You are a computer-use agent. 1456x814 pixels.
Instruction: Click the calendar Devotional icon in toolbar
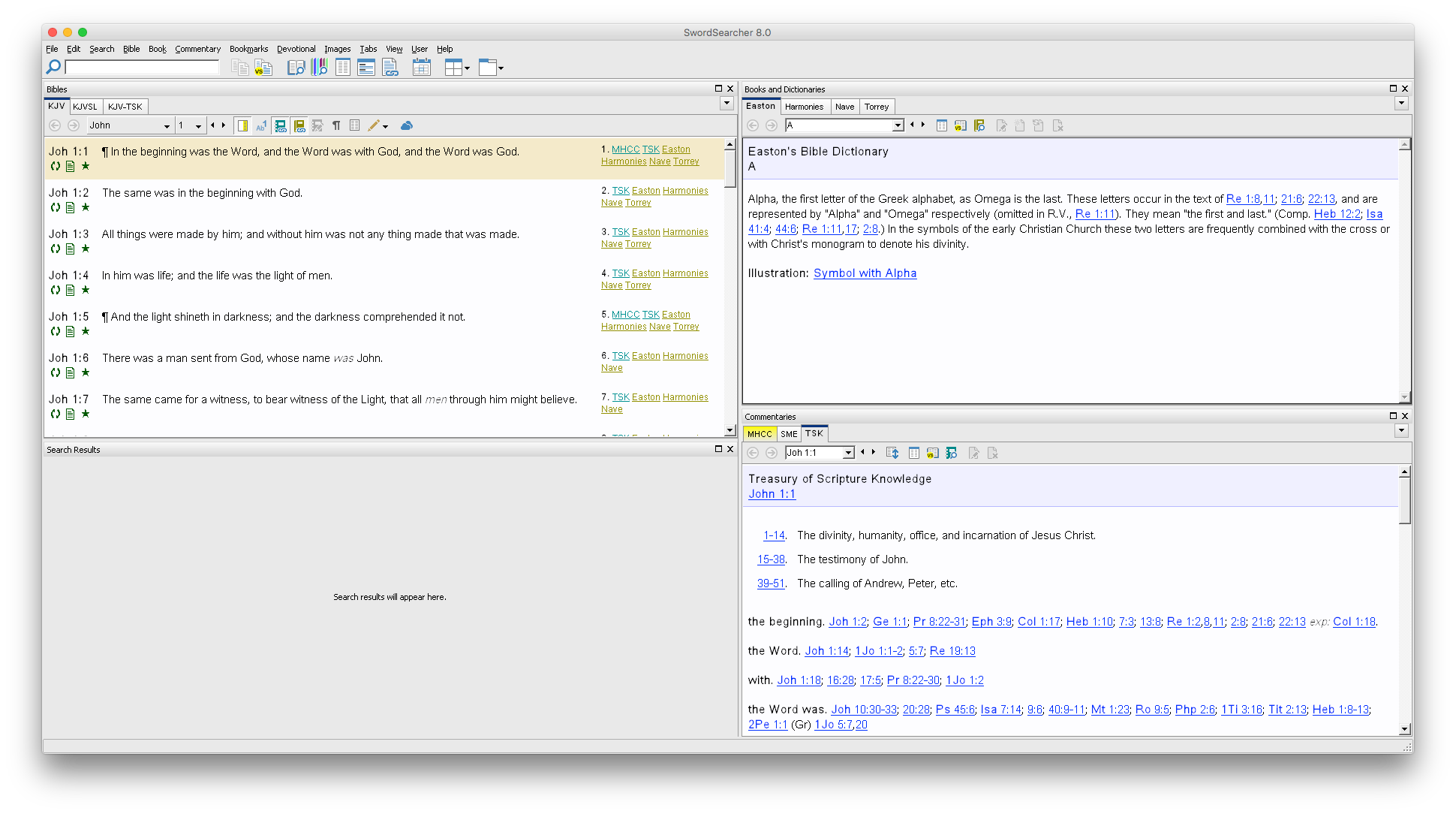click(x=422, y=67)
